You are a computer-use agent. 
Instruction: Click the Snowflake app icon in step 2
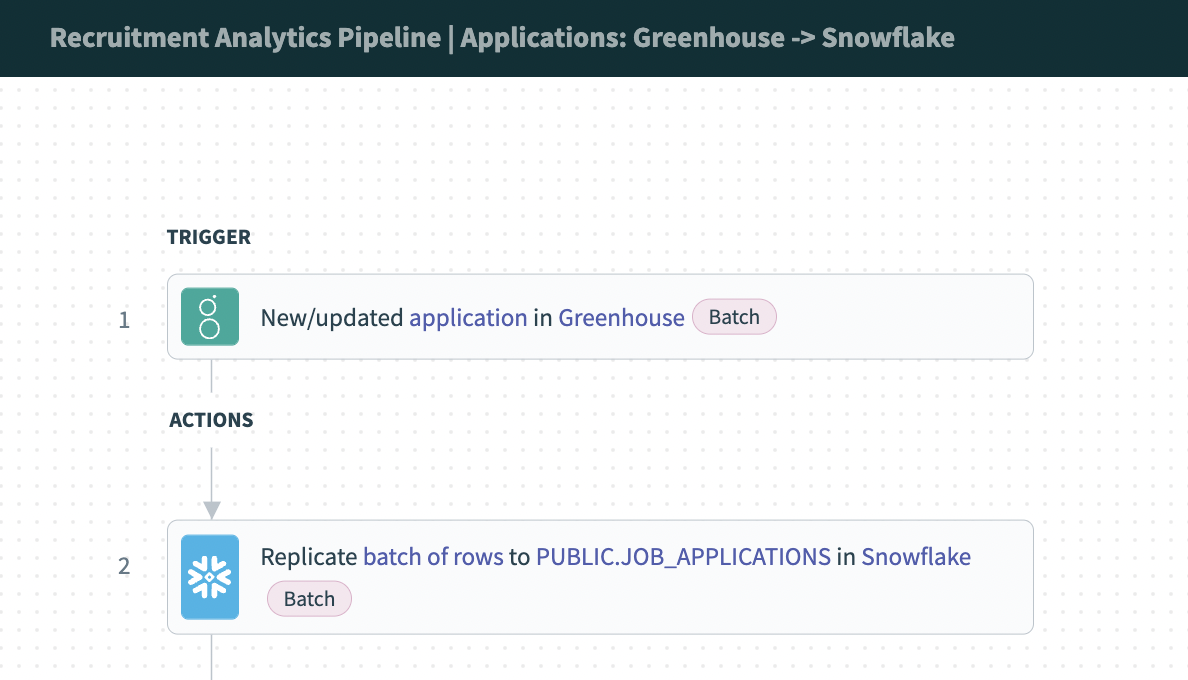point(210,577)
